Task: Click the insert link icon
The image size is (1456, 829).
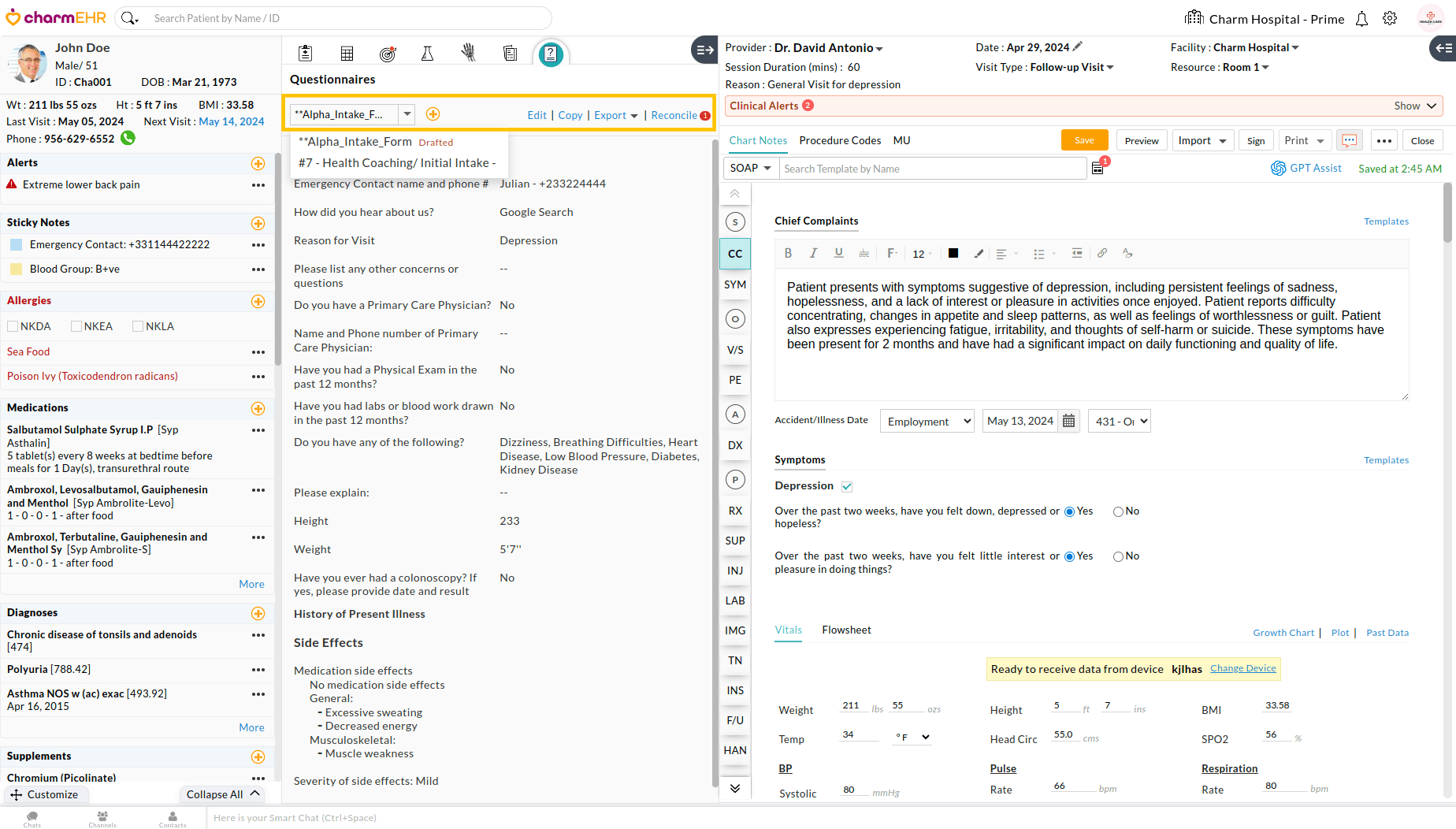Action: click(1102, 253)
